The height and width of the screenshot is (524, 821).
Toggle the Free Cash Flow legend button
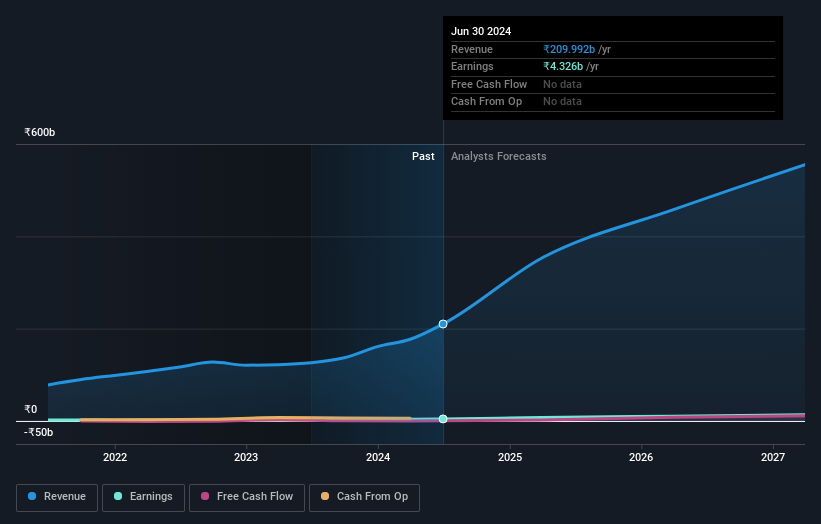[247, 497]
